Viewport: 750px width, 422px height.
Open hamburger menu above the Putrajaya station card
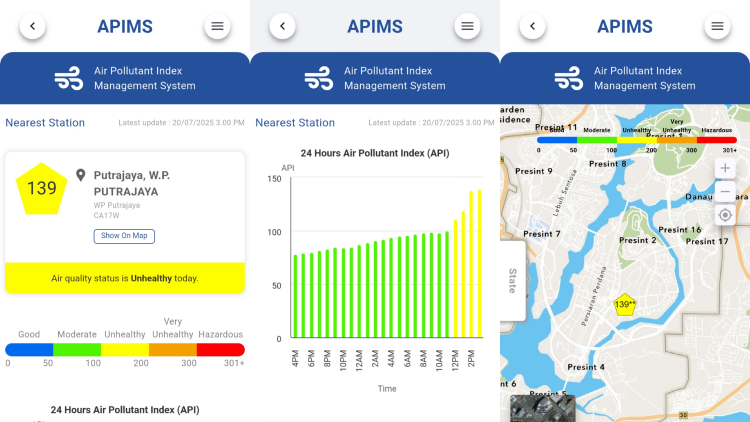pyautogui.click(x=216, y=27)
